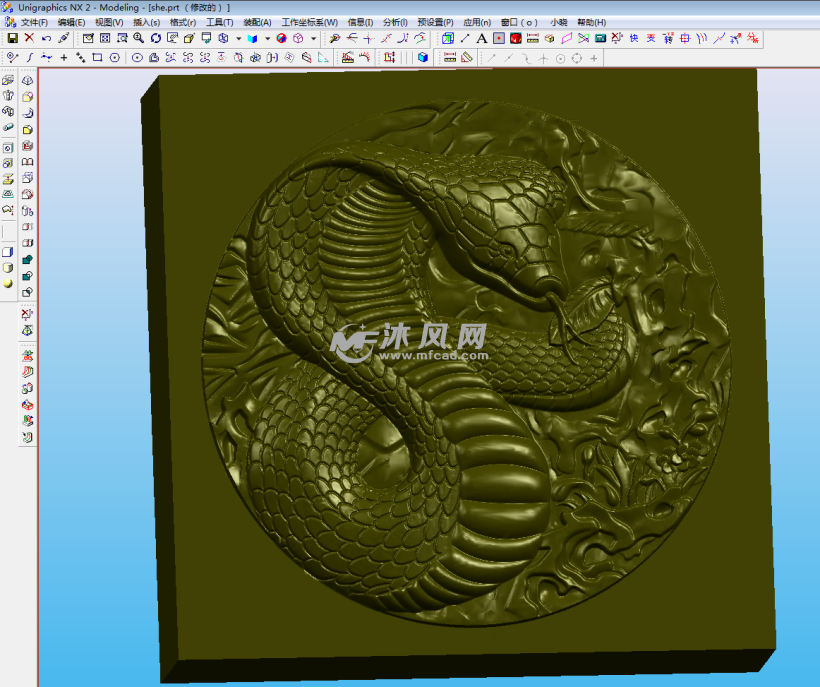Open the 视图(V) View menu
This screenshot has width=820, height=687.
(109, 22)
